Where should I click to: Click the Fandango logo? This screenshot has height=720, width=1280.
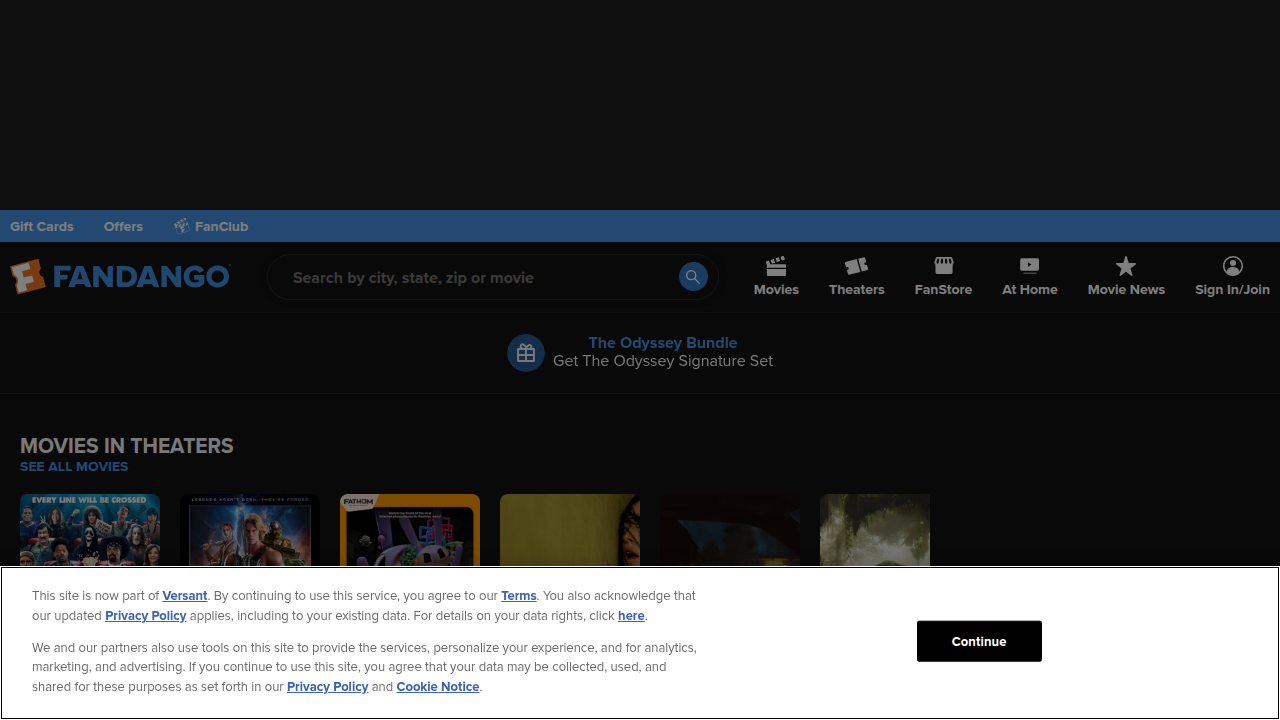[120, 277]
